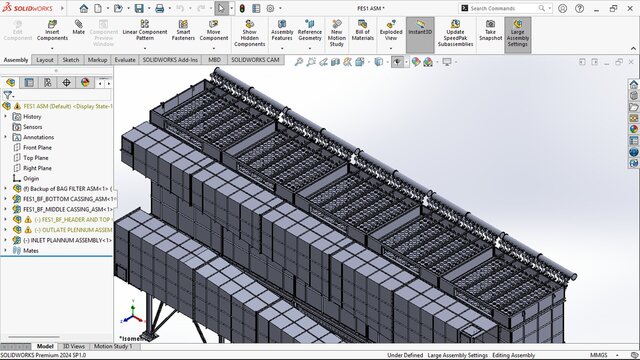
Task: Click in the Search Commands field
Action: point(504,8)
